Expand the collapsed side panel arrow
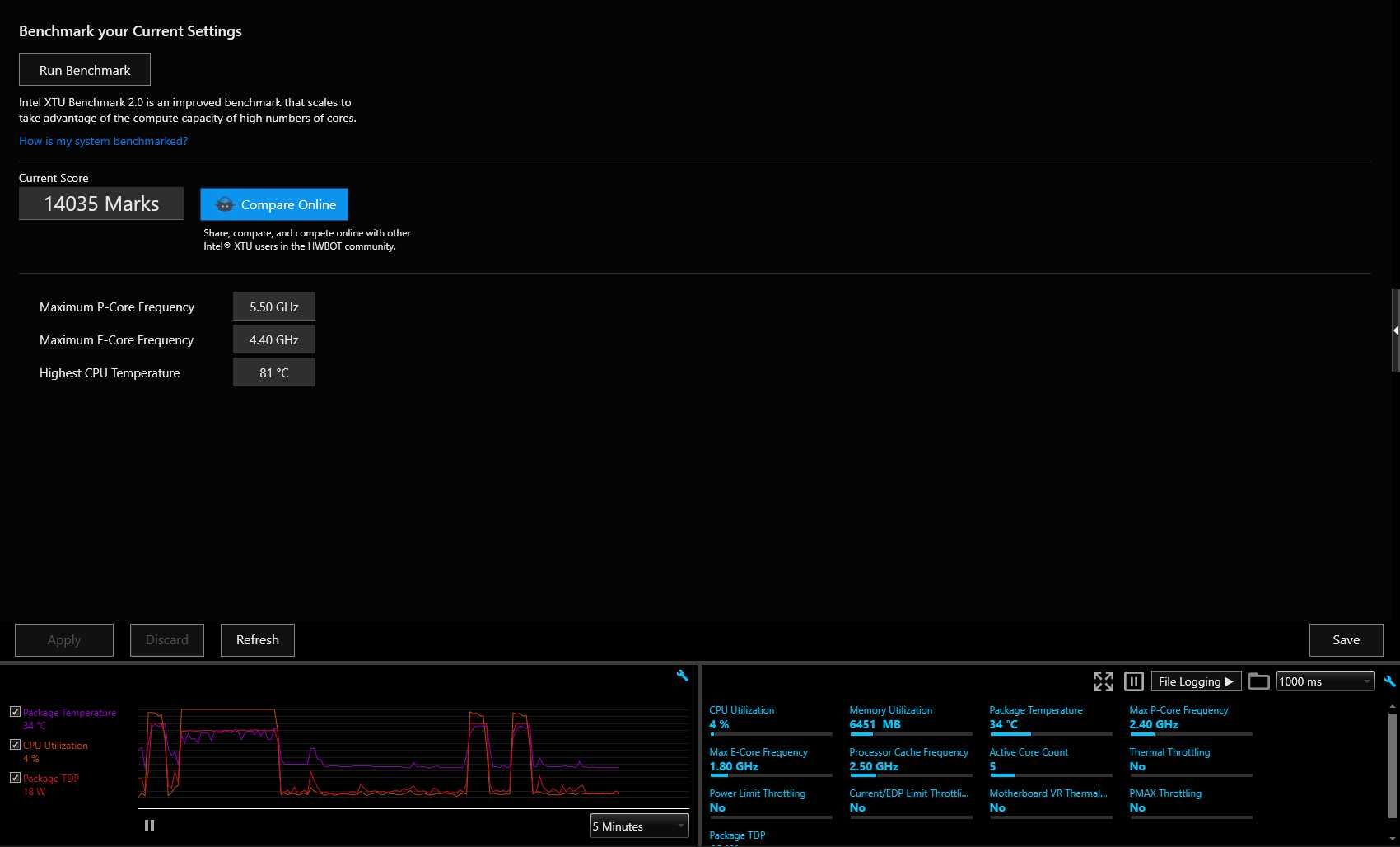This screenshot has width=1400, height=847. (x=1396, y=330)
